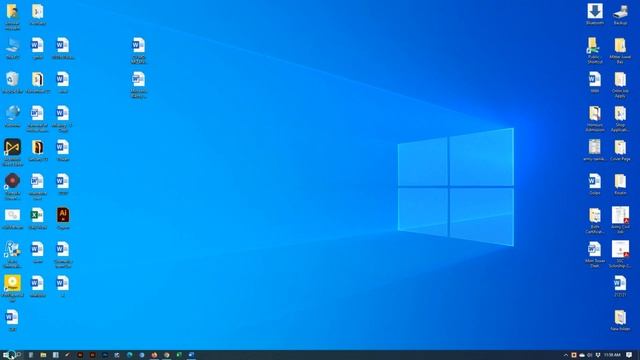
Task: Launch Microsoft Edge from the taskbar
Action: (129, 355)
